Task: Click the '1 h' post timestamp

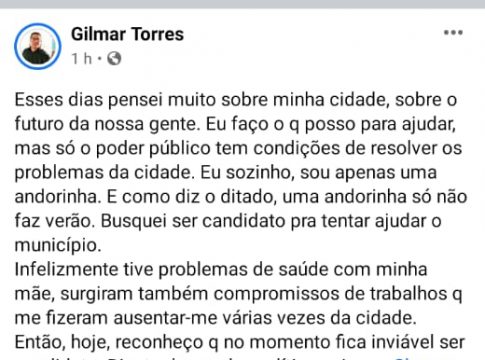Action: pos(82,59)
